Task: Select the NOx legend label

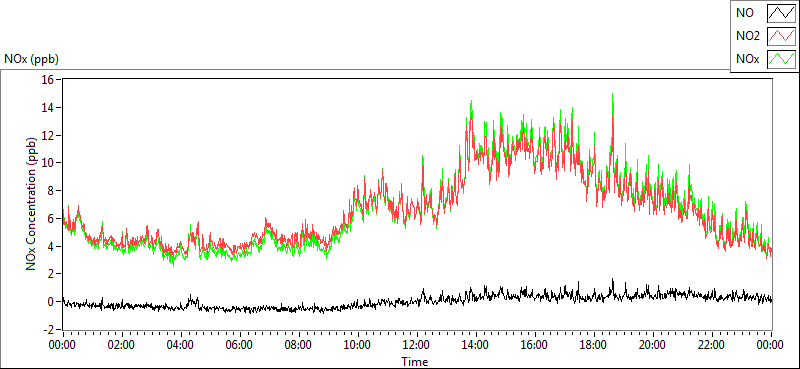Action: (x=748, y=59)
